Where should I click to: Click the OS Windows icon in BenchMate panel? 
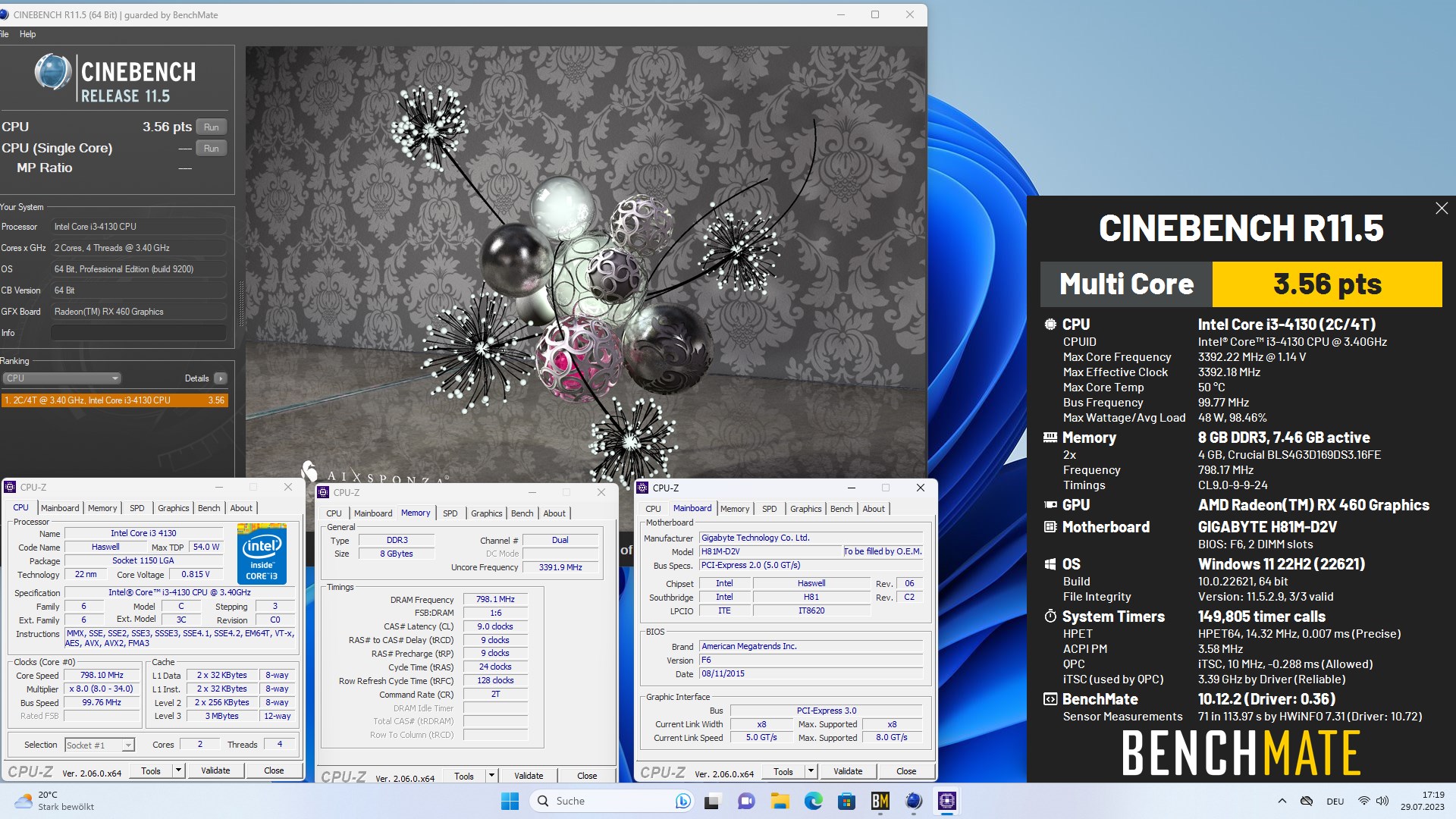pyautogui.click(x=1050, y=564)
